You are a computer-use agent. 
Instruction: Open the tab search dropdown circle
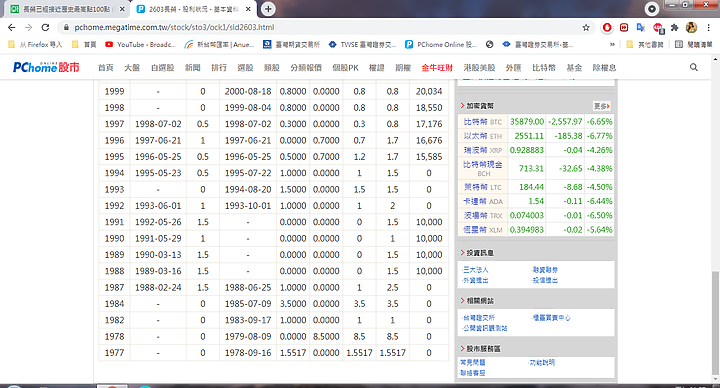pyautogui.click(x=652, y=9)
